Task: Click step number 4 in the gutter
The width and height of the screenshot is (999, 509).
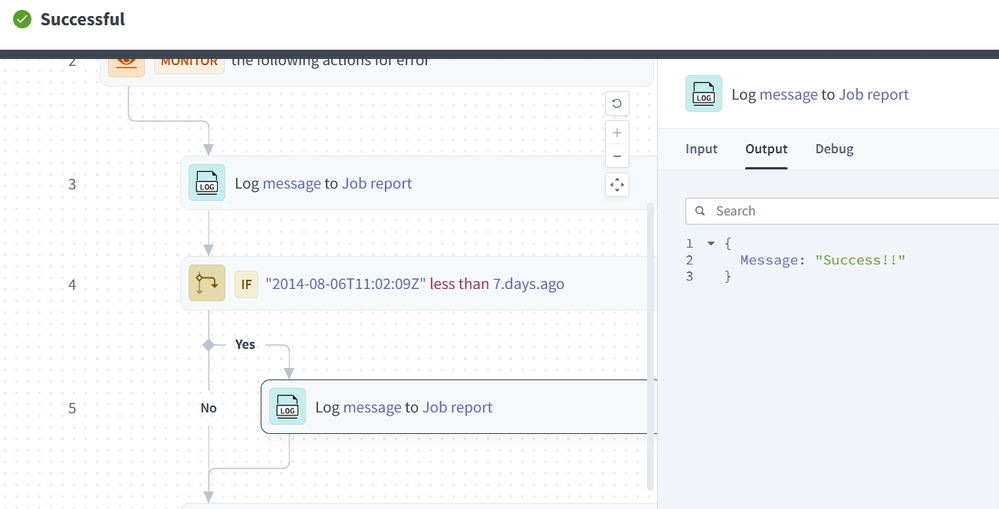Action: 72,284
